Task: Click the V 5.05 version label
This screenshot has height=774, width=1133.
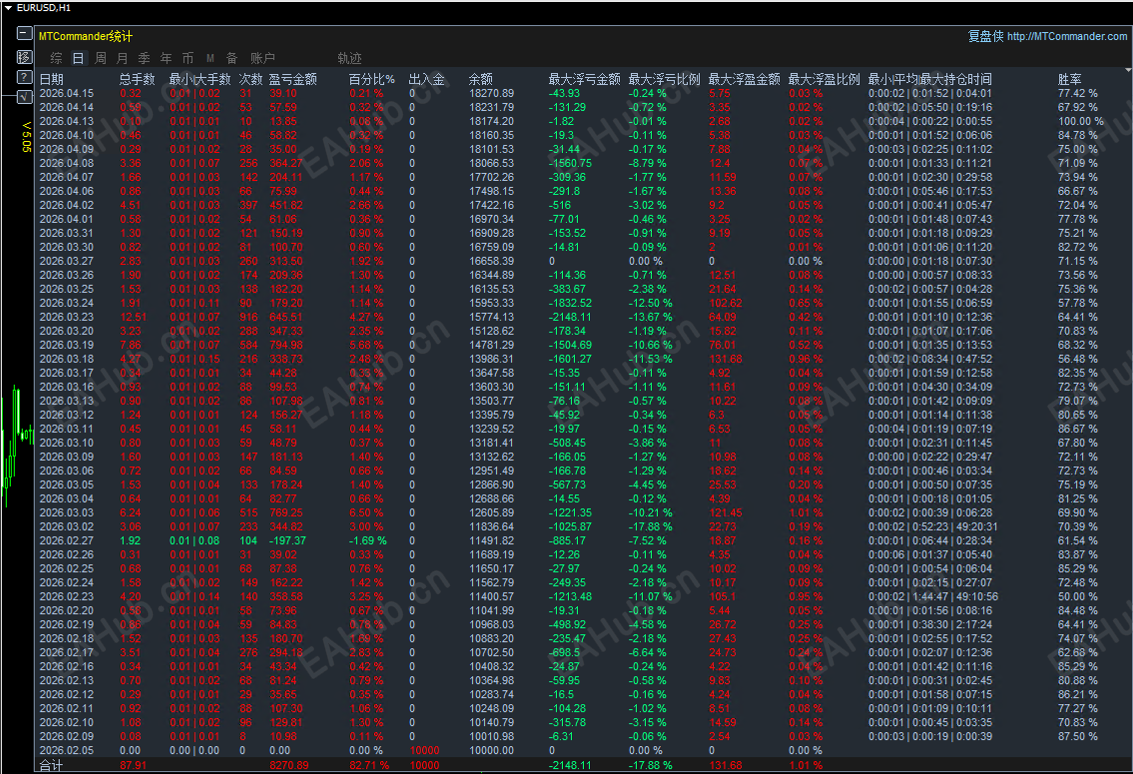Action: tap(27, 137)
